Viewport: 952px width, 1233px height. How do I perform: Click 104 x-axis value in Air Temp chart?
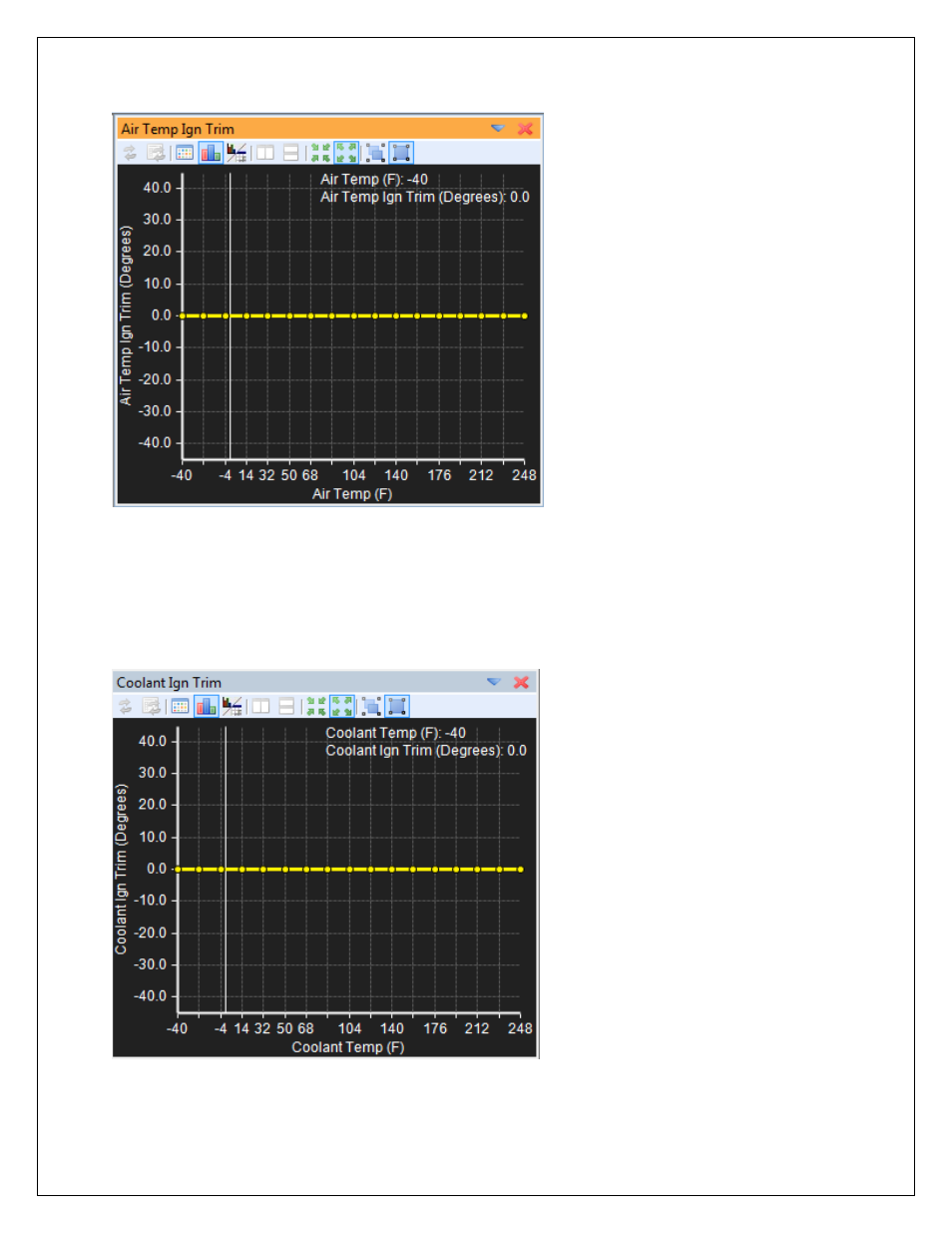(354, 475)
